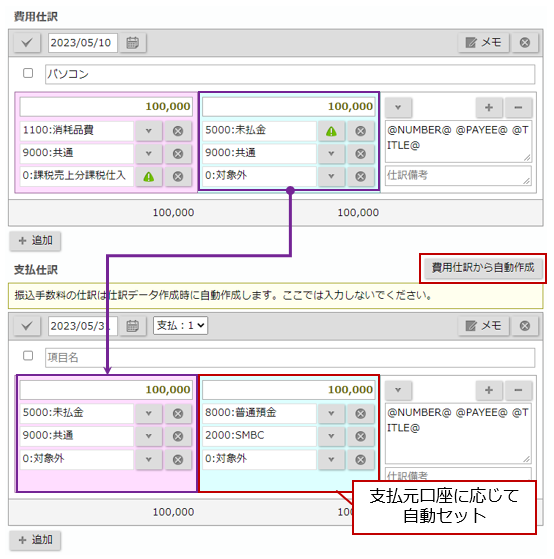554x559 pixels.
Task: Click 費用仕訳から自動作成 button
Action: coord(483,268)
